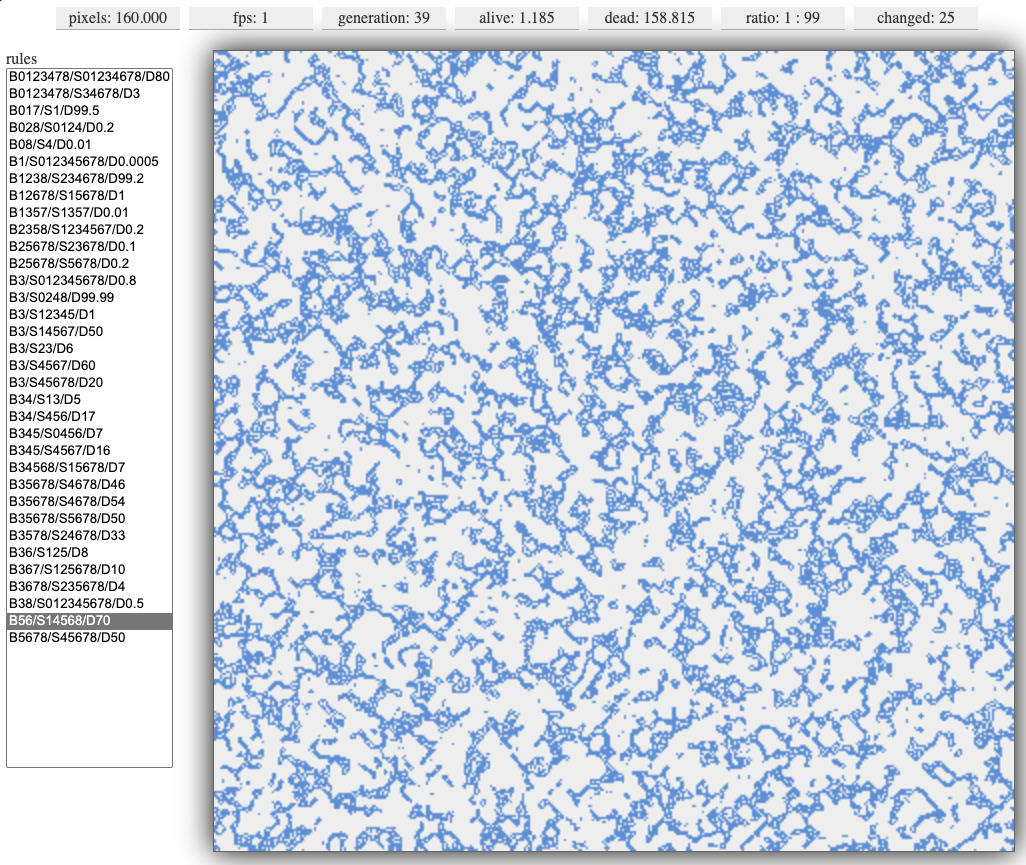The height and width of the screenshot is (865, 1026).
Task: Select rule B0123478/S34678/D3
Action: point(90,94)
